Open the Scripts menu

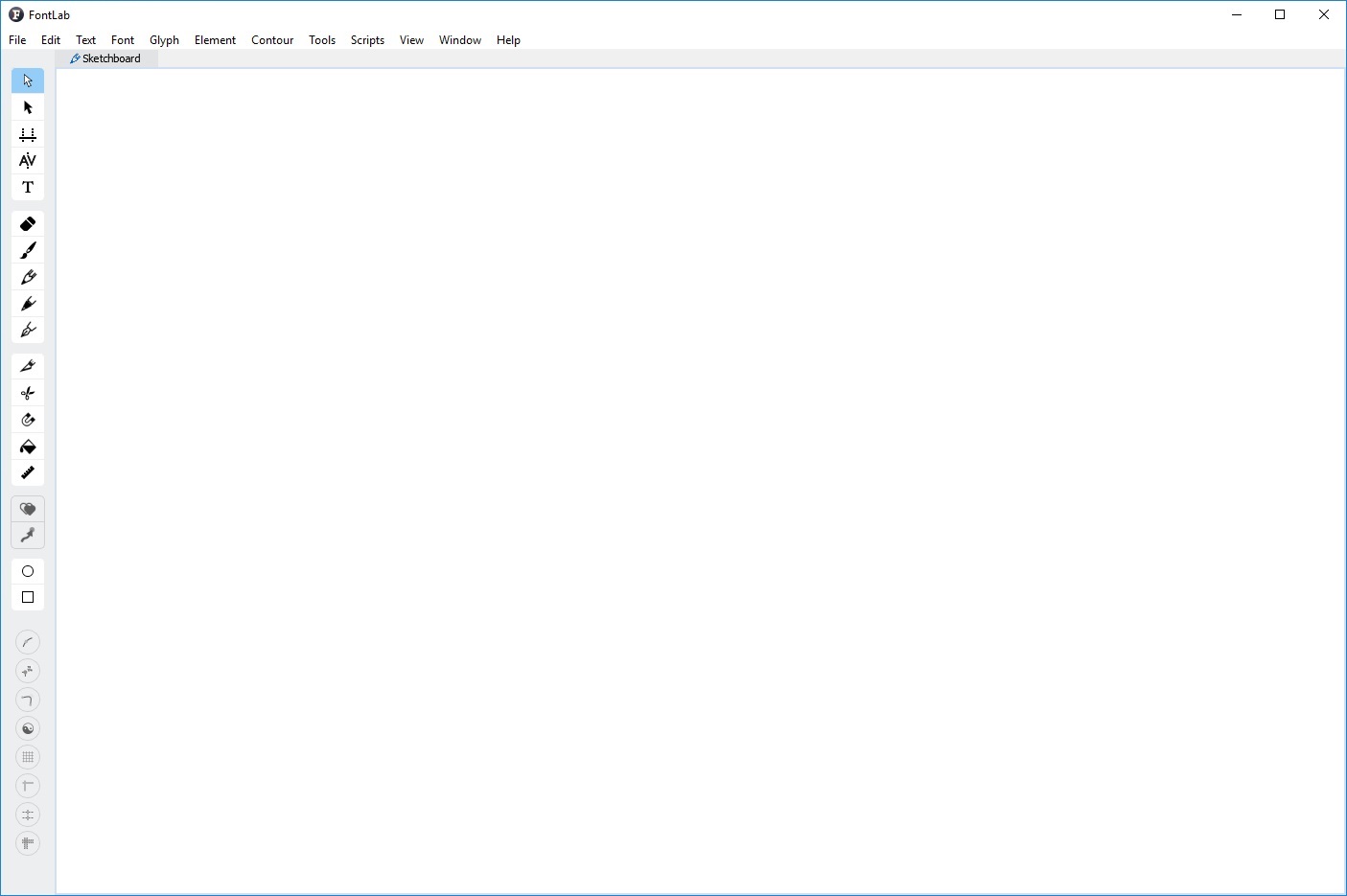367,40
